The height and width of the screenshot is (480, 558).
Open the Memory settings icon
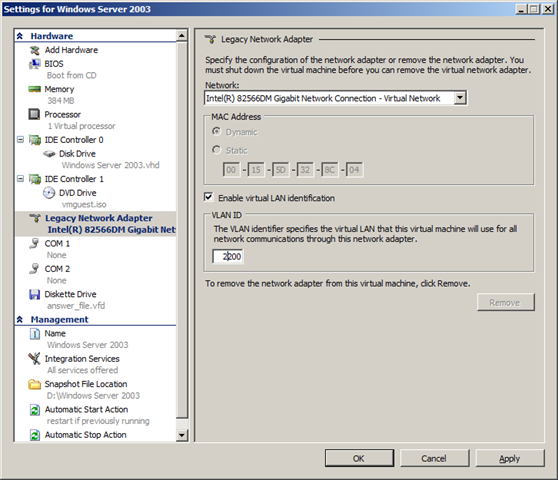[x=35, y=89]
